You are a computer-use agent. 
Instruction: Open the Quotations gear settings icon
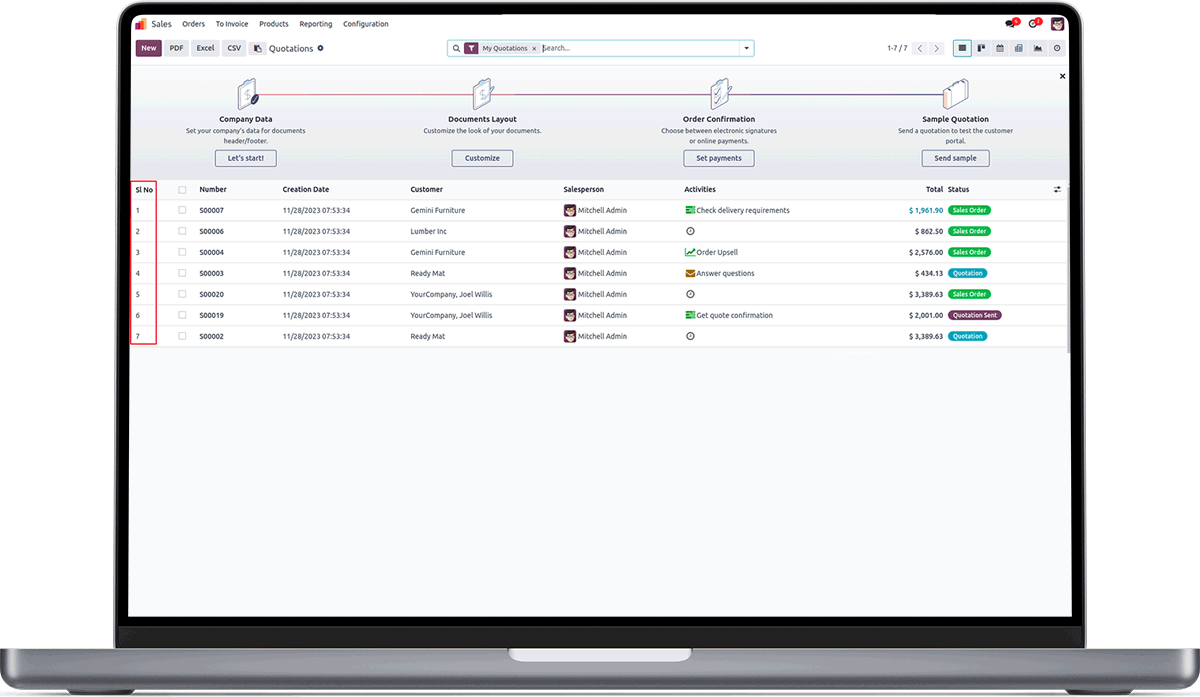pos(321,48)
